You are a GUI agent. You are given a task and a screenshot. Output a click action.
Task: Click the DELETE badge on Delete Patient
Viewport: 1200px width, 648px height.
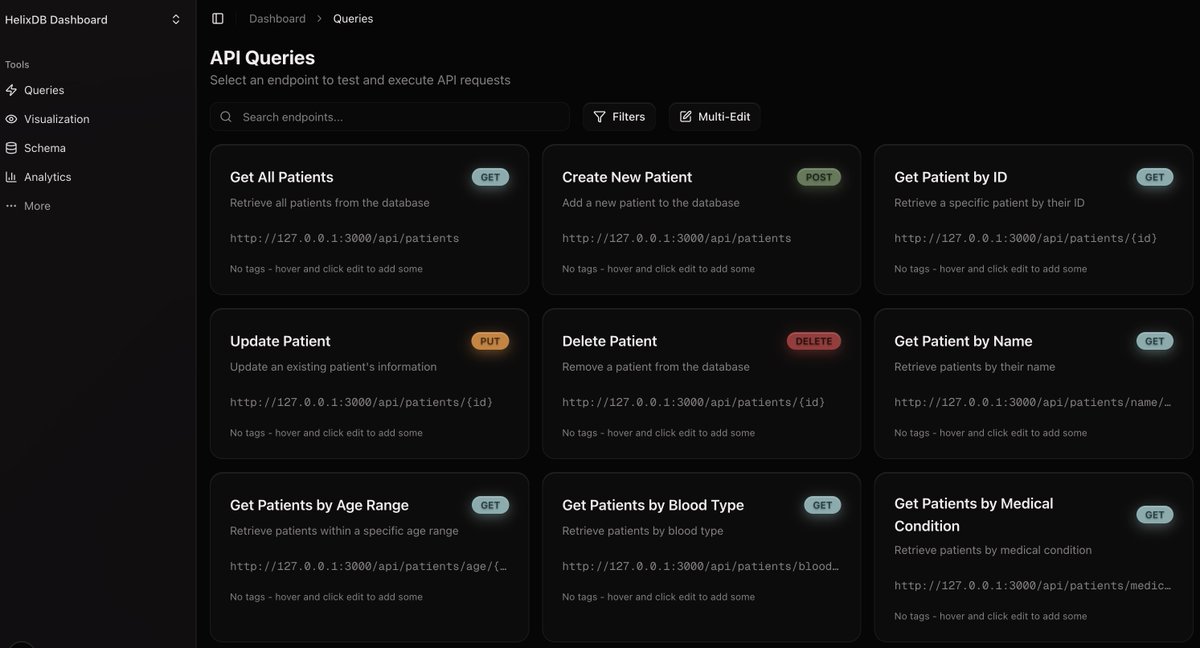pyautogui.click(x=814, y=341)
